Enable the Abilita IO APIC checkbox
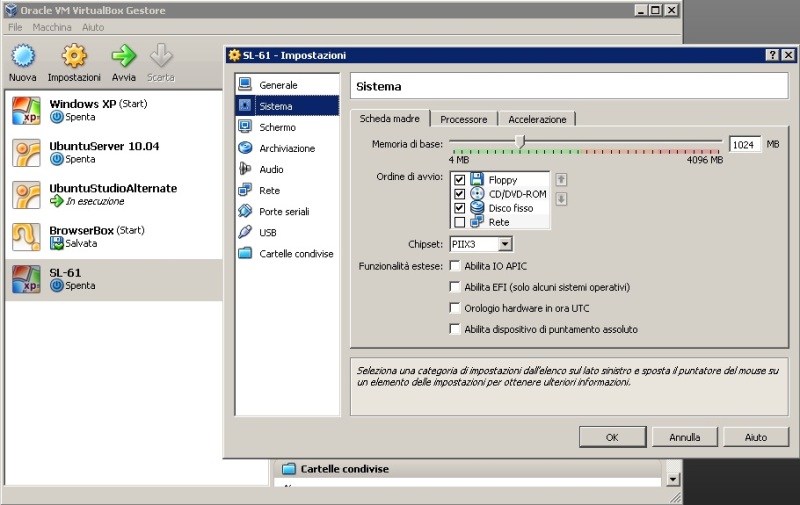Viewport: 800px width, 505px height. [x=455, y=266]
